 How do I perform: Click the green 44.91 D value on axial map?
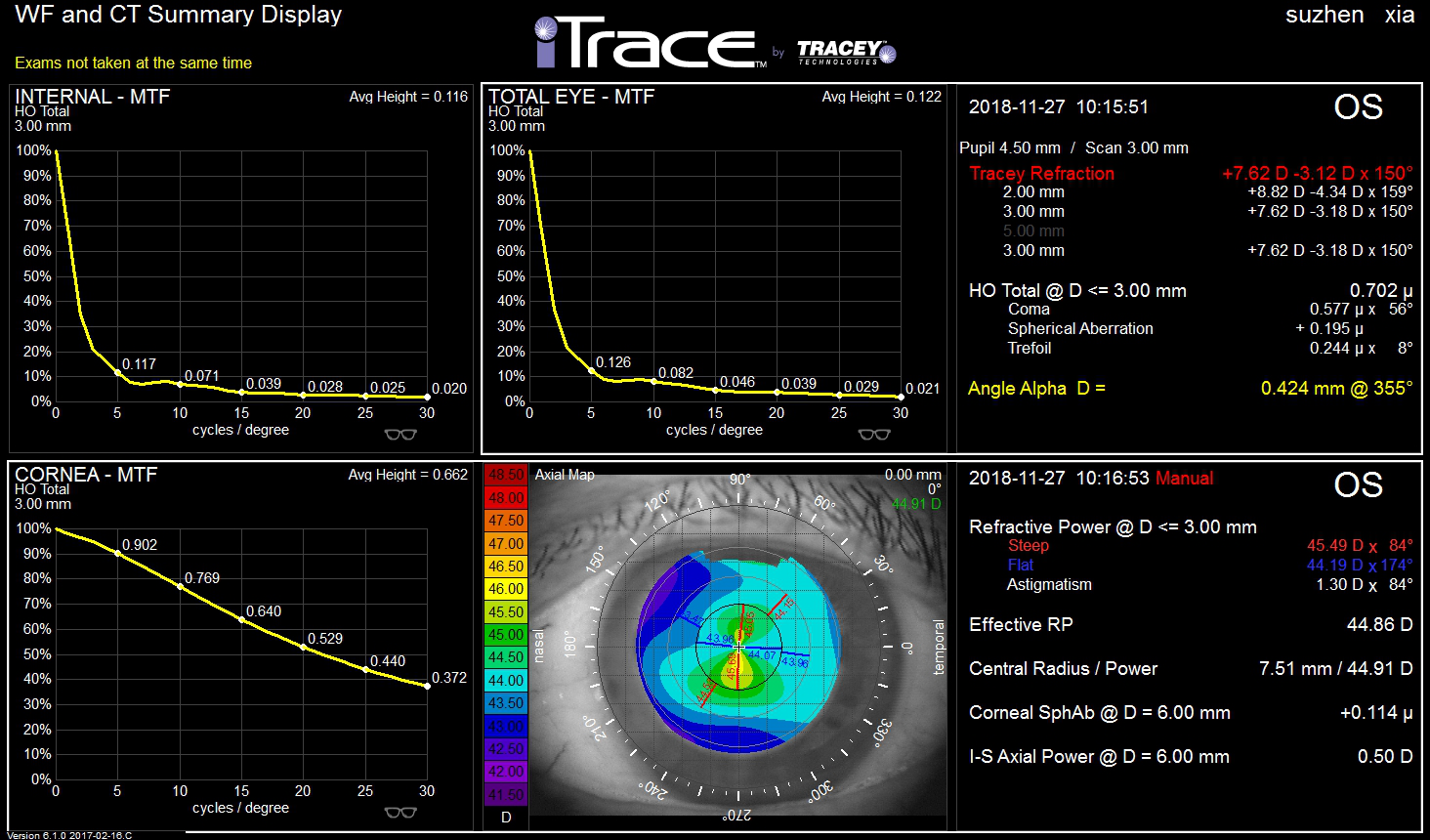click(916, 504)
